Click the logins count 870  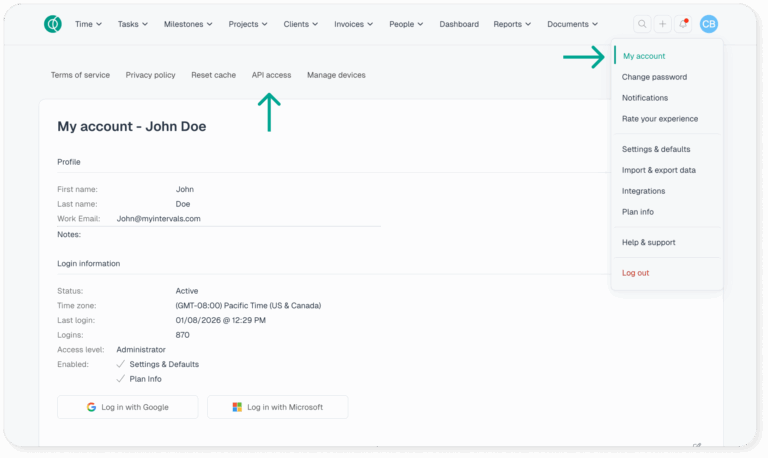(182, 335)
